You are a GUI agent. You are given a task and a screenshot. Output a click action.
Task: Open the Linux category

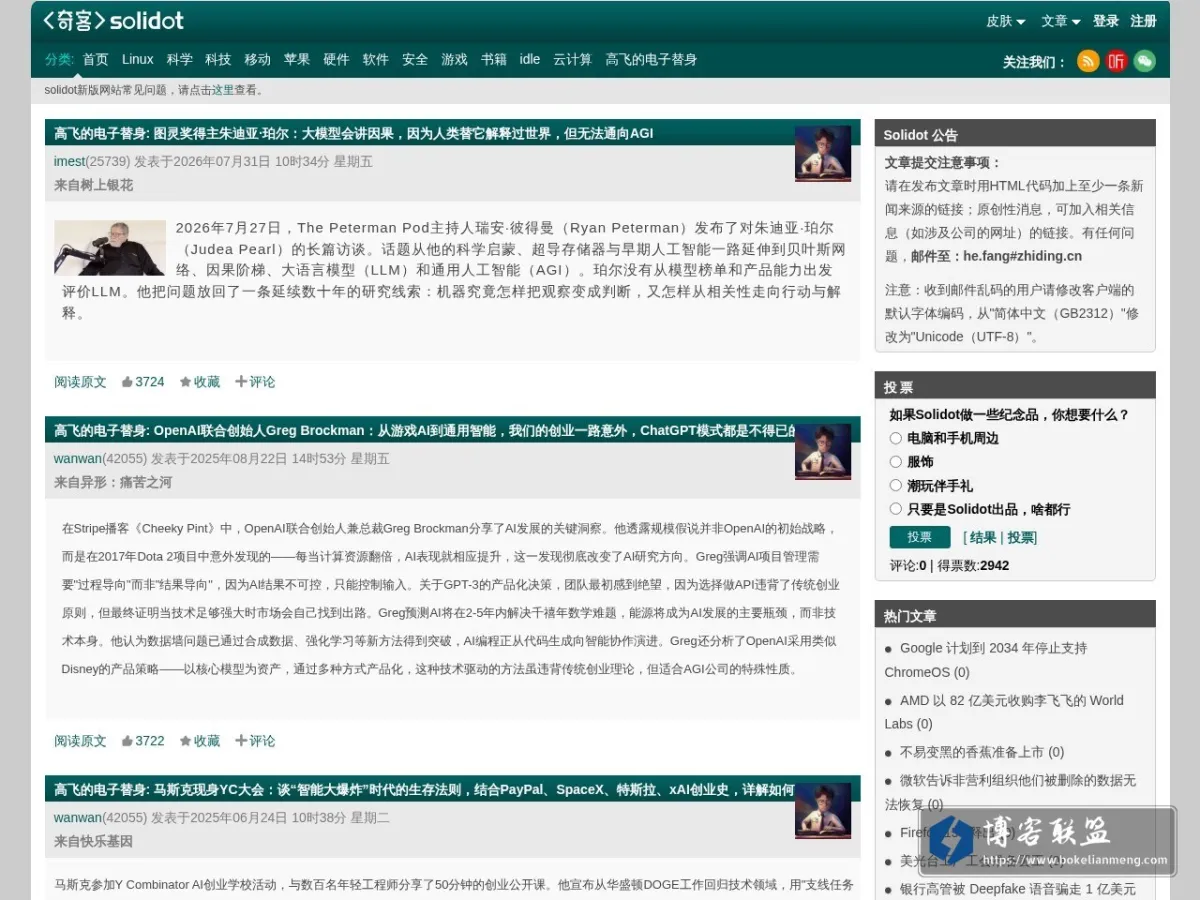tap(138, 59)
